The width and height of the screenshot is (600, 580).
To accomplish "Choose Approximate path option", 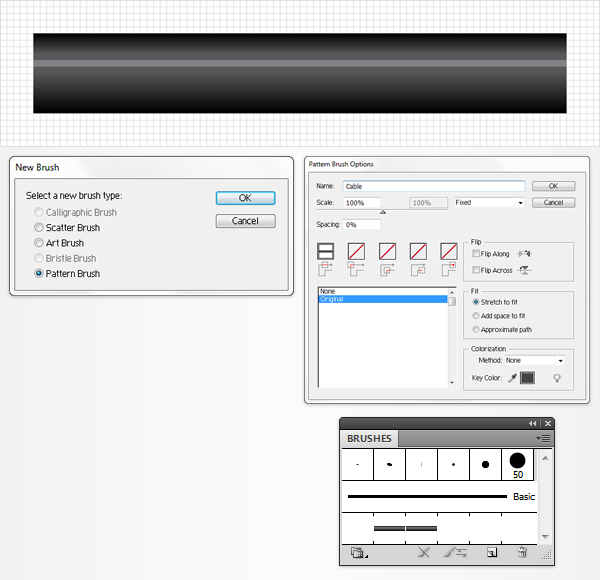I will click(x=476, y=329).
